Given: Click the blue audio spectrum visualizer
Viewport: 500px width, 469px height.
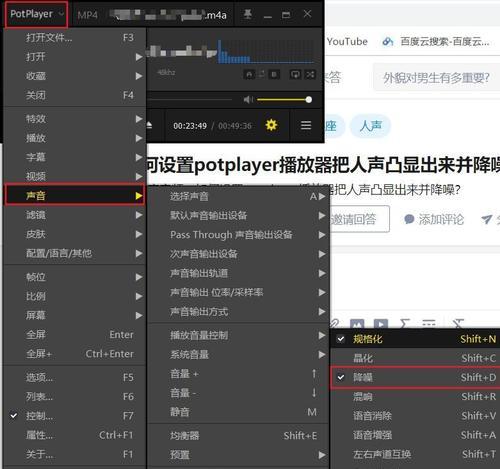Looking at the screenshot, I should pos(266,52).
